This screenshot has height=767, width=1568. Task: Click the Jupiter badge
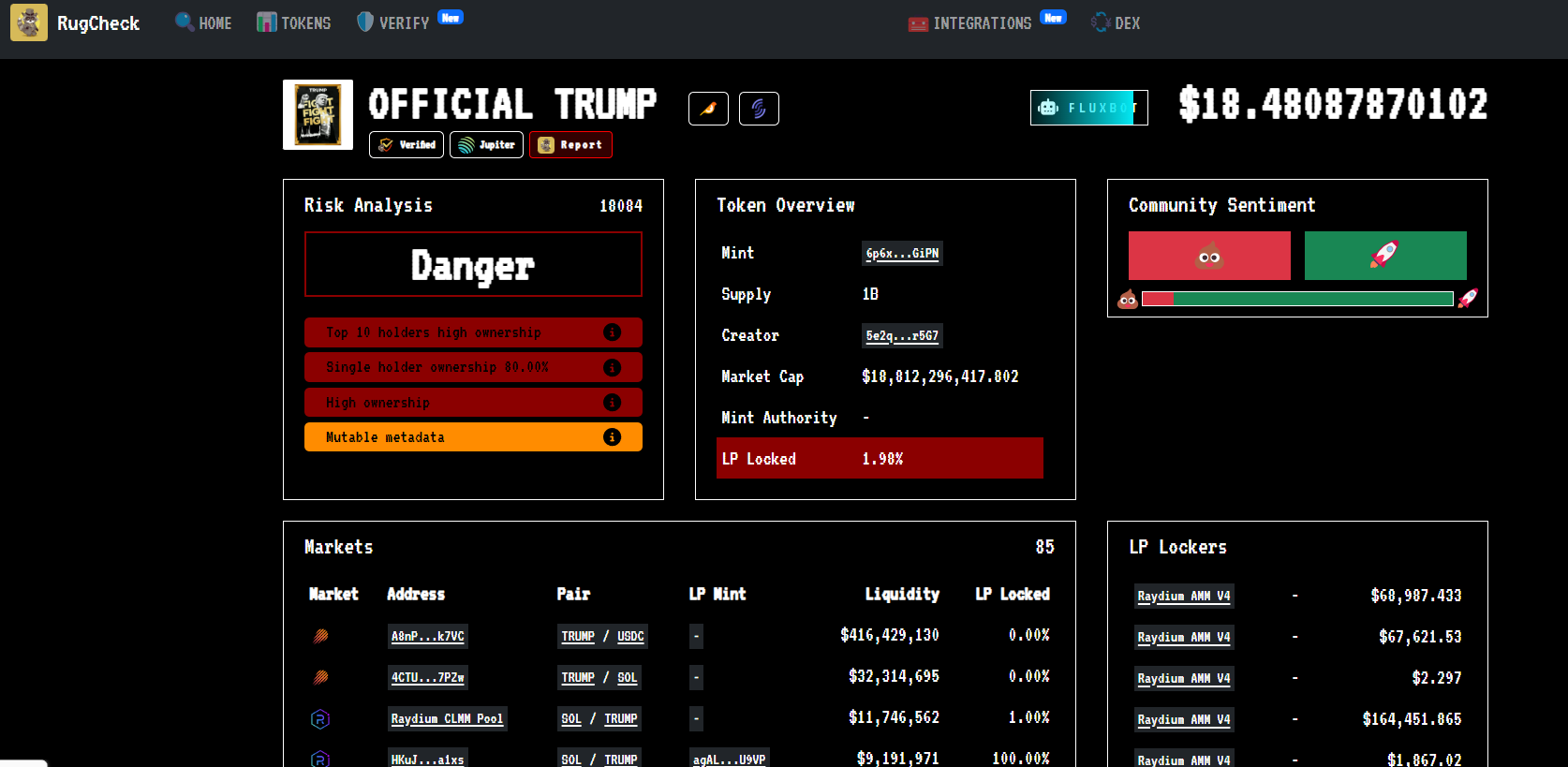[x=486, y=145]
